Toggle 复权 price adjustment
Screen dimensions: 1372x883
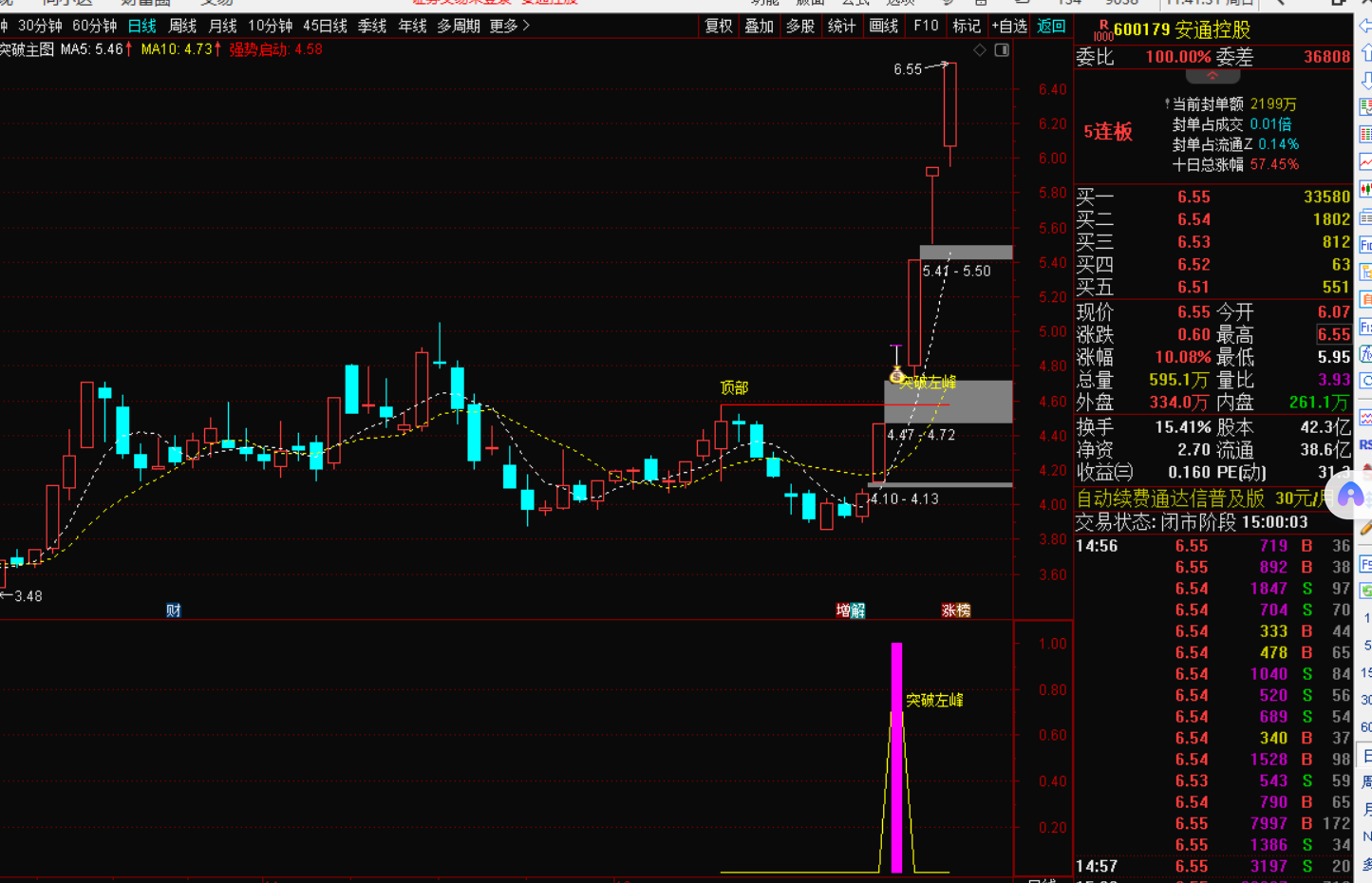[719, 26]
